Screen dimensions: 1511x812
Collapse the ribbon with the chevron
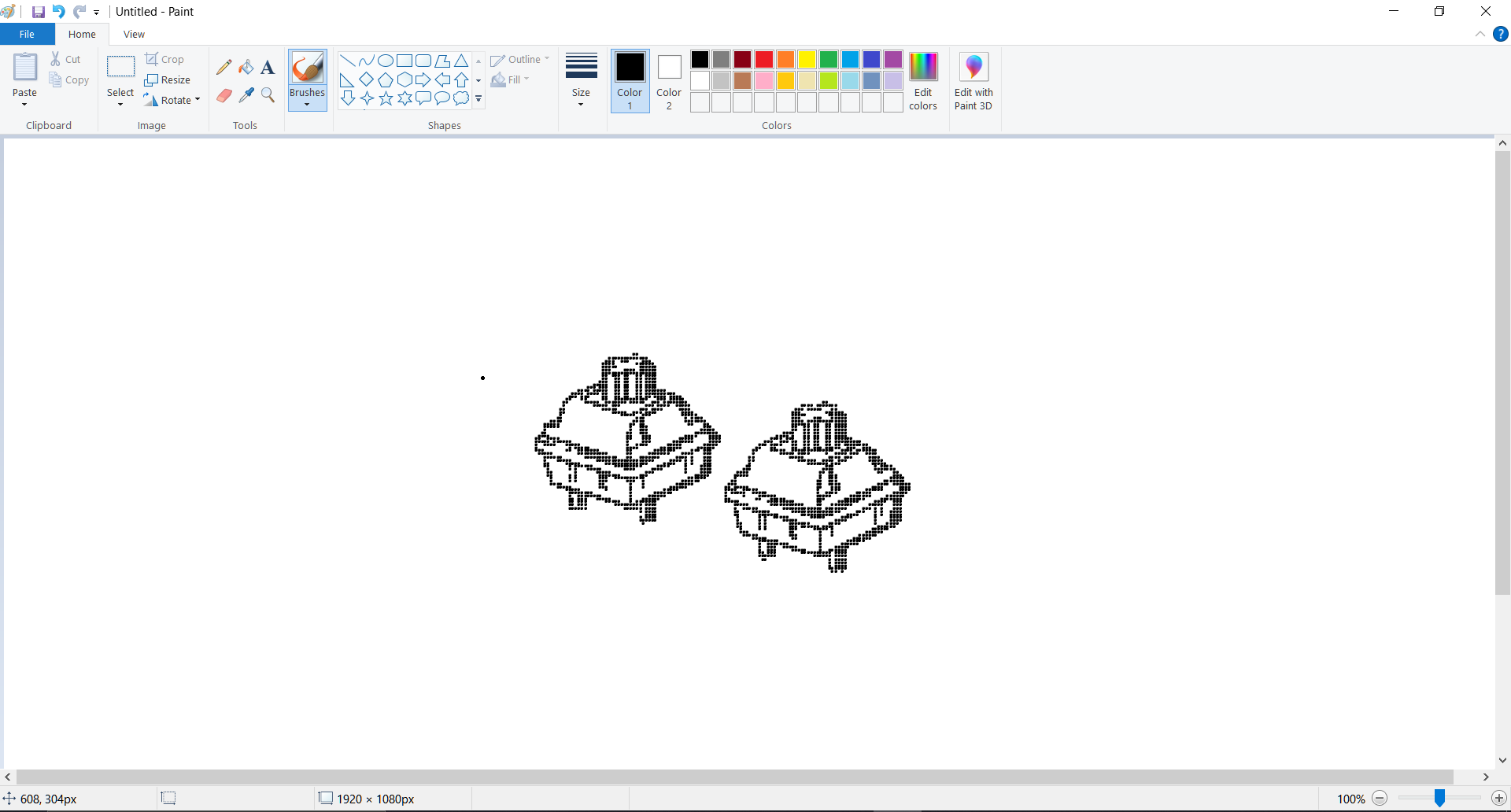click(1480, 34)
